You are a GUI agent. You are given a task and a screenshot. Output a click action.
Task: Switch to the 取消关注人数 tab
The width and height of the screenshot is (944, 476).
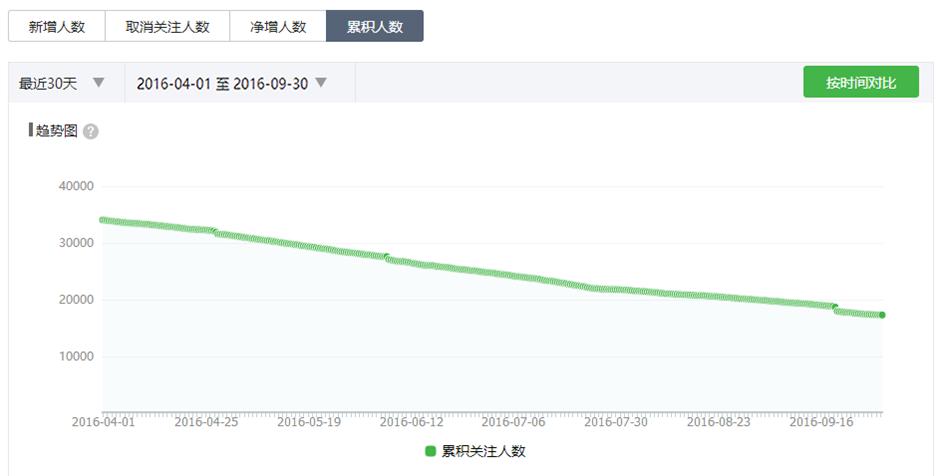click(167, 26)
